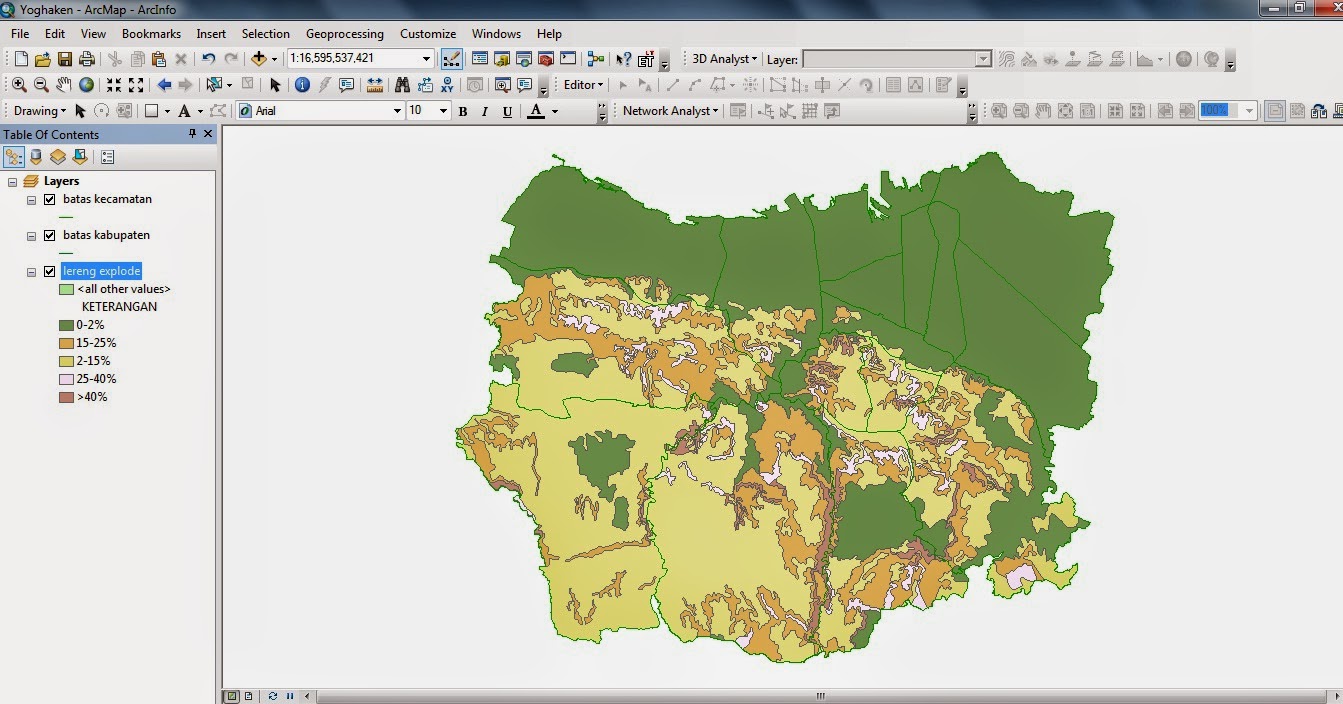This screenshot has width=1343, height=704.
Task: Go back to previous extent
Action: coord(164,85)
